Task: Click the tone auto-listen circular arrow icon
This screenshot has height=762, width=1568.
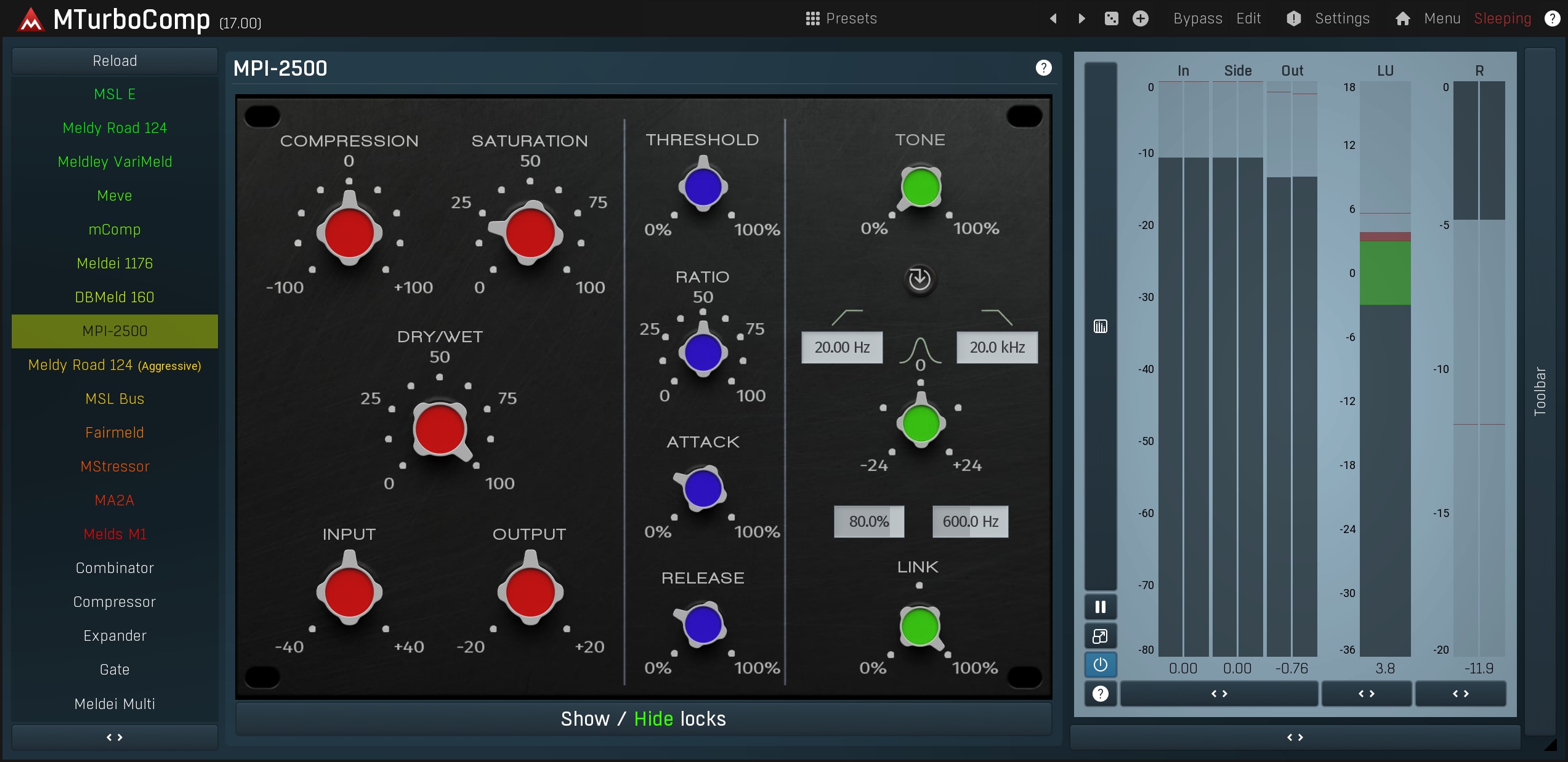Action: 919,279
